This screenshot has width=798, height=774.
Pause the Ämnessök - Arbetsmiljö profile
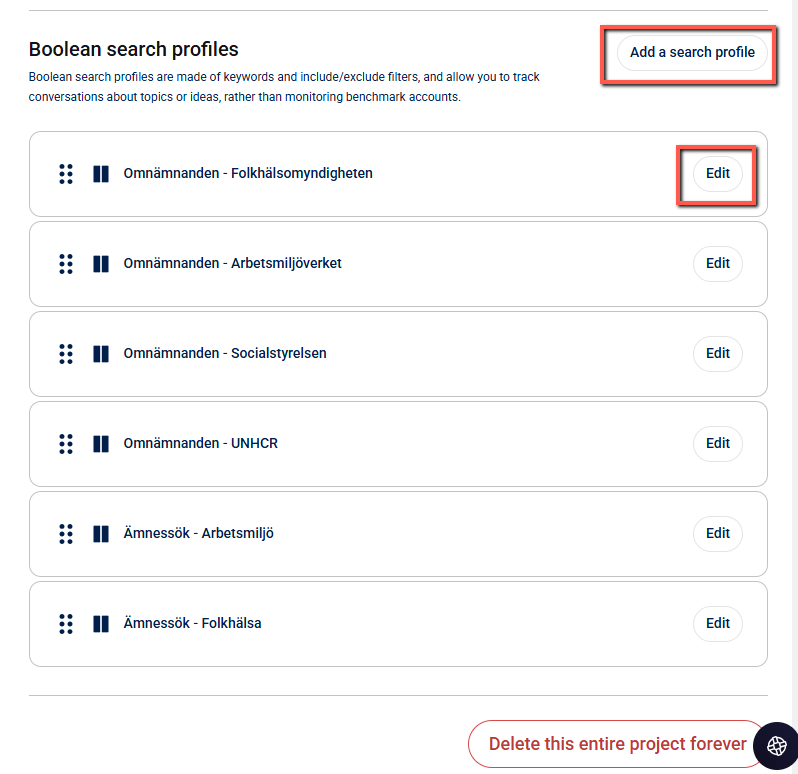click(x=100, y=534)
